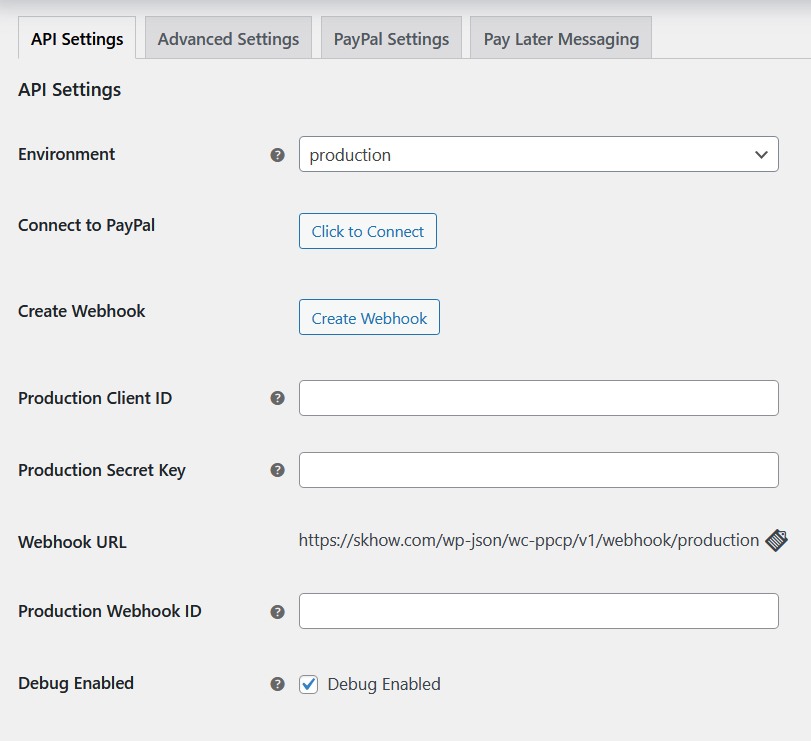The image size is (811, 741).
Task: Toggle the Debug Enabled checkbox
Action: pos(308,684)
